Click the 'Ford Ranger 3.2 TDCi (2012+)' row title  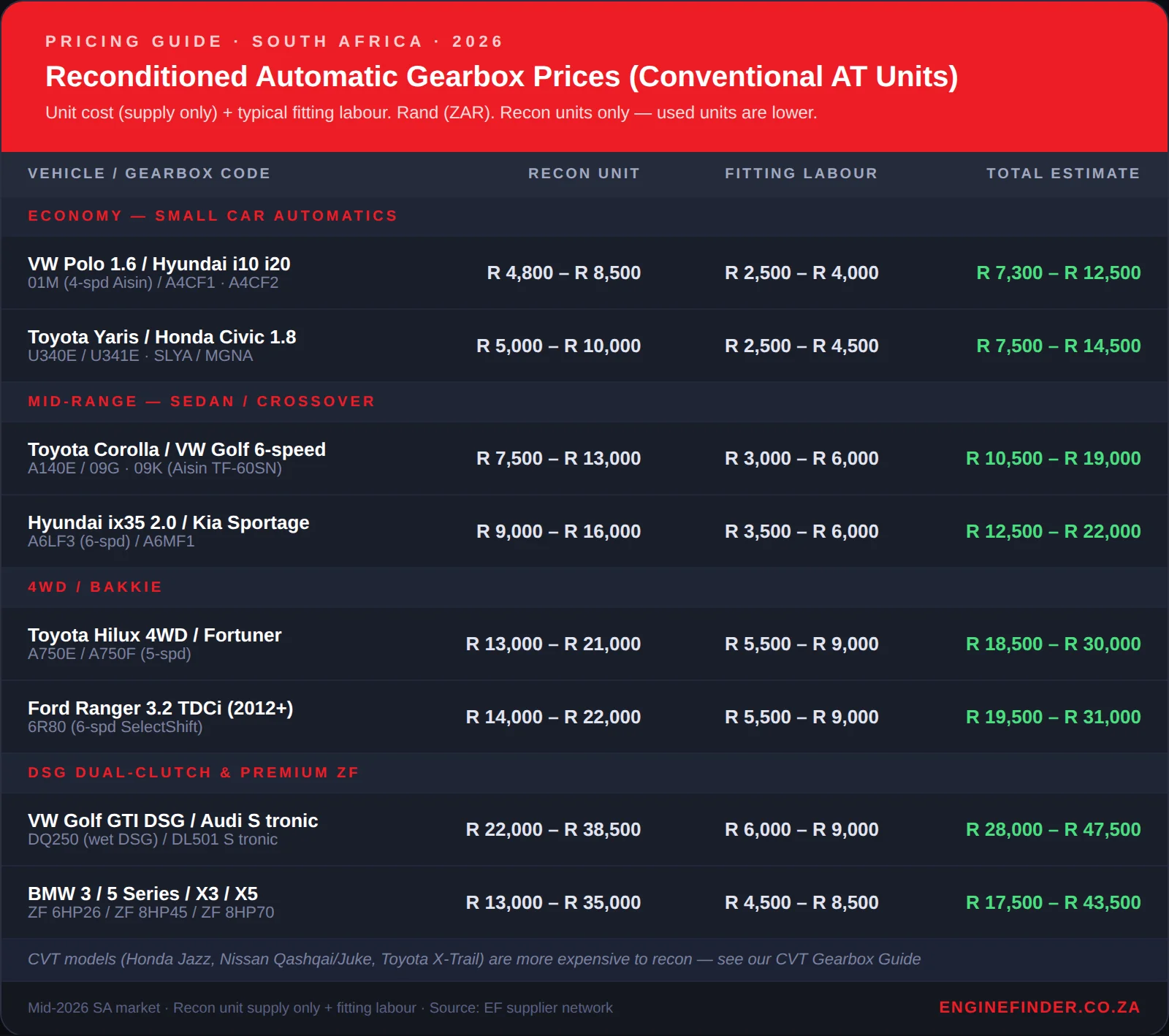[x=161, y=708]
